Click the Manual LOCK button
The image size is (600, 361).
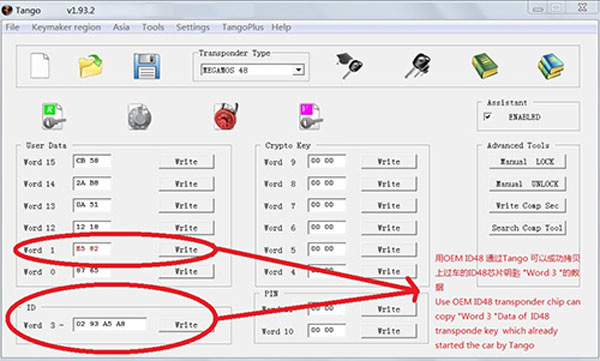click(527, 162)
